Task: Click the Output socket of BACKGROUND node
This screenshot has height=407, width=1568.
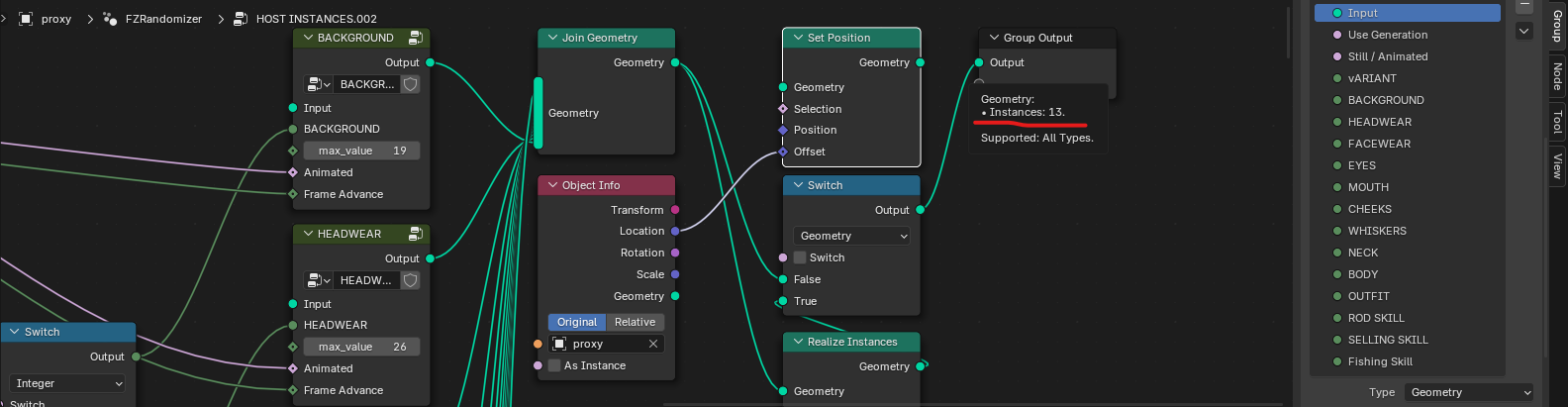Action: (x=430, y=62)
